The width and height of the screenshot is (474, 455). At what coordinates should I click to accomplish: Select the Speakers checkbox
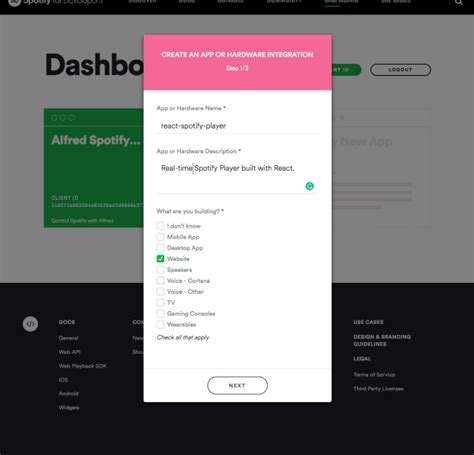point(160,270)
